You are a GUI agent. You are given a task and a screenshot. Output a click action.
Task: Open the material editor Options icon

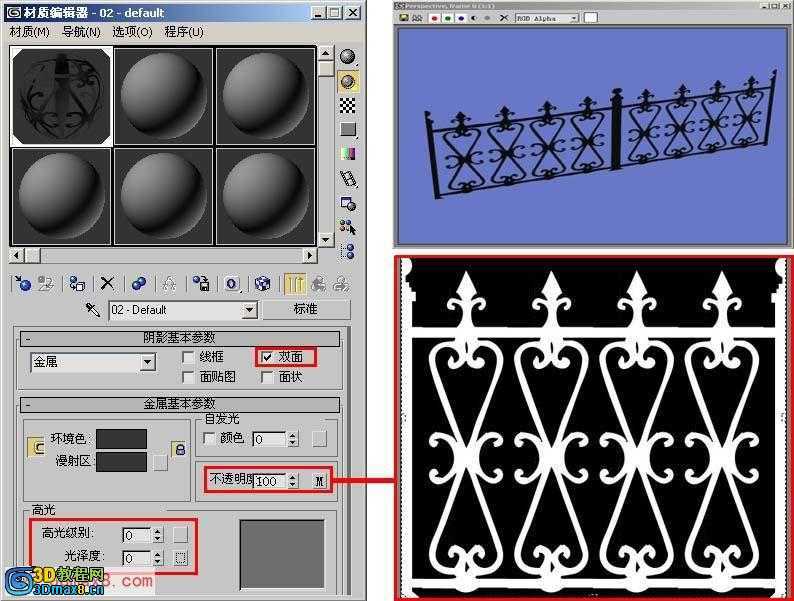[347, 204]
